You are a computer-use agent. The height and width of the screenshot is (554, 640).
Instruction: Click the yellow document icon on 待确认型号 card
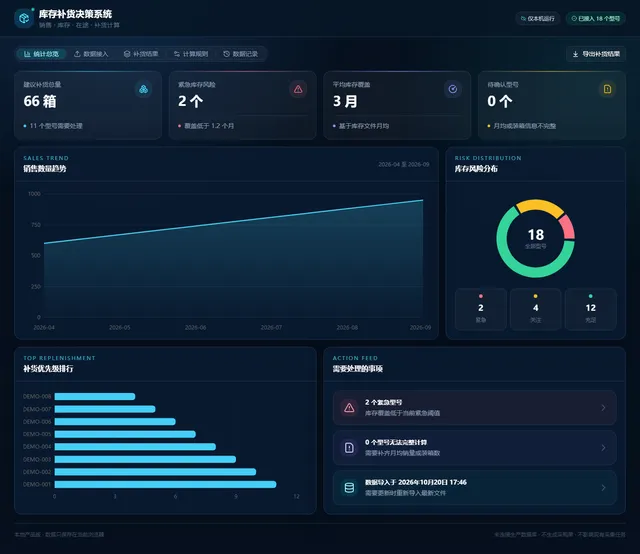point(607,89)
